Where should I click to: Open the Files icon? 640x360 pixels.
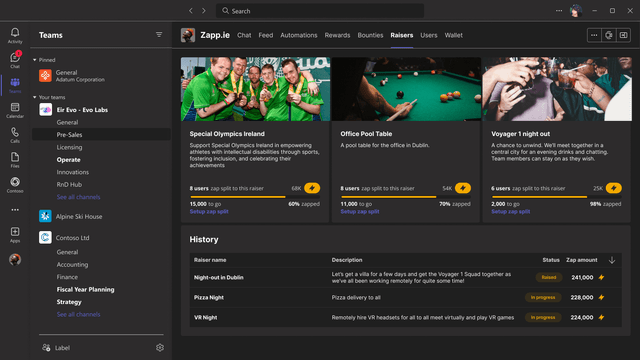click(x=15, y=160)
